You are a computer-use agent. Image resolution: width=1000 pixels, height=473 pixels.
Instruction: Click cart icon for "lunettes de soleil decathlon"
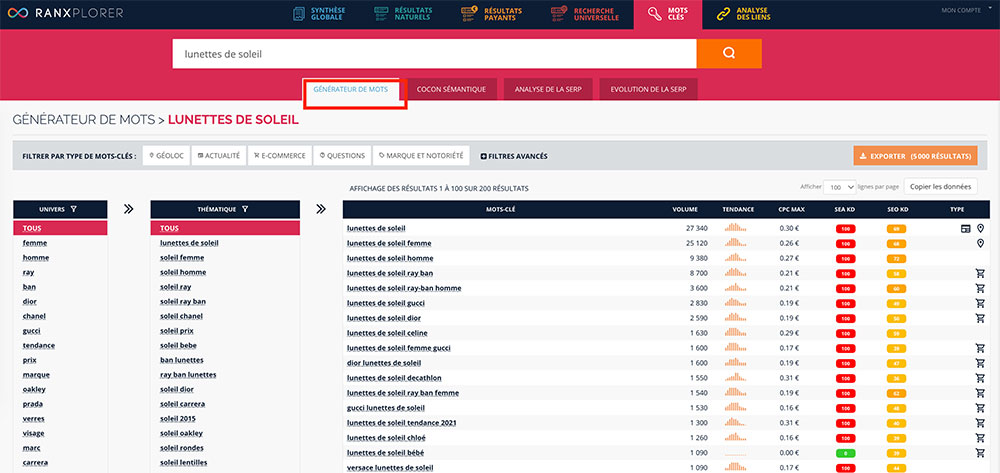pyautogui.click(x=980, y=378)
